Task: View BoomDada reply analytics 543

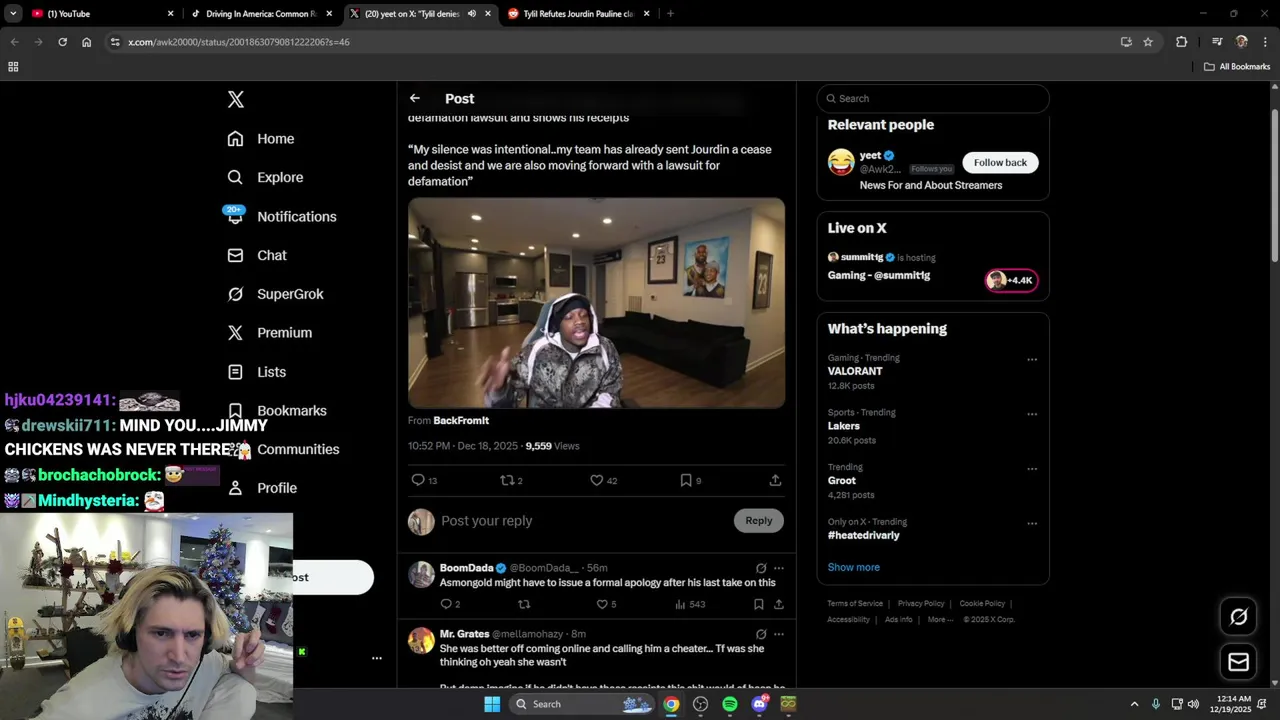Action: [x=690, y=604]
